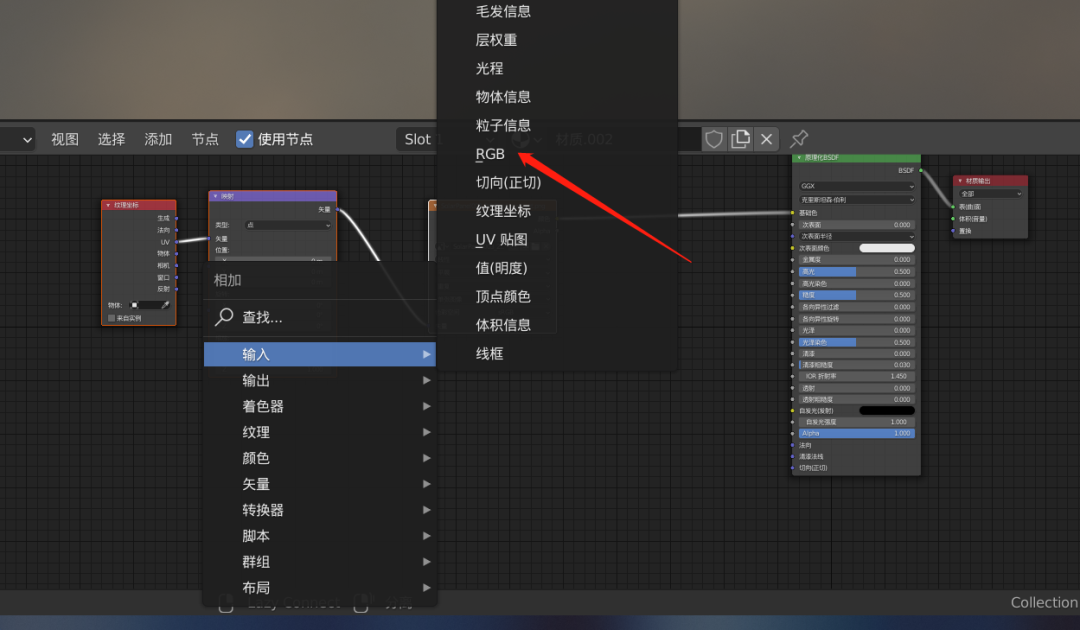This screenshot has width=1080, height=630.
Task: Open the 类型 点 dropdown on 映射 node
Action: coord(289,225)
